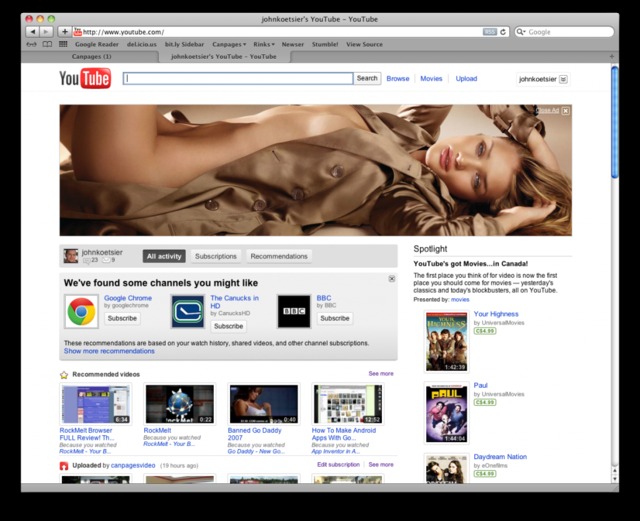
Task: Subscribe to The Canucks in HD
Action: (x=228, y=326)
